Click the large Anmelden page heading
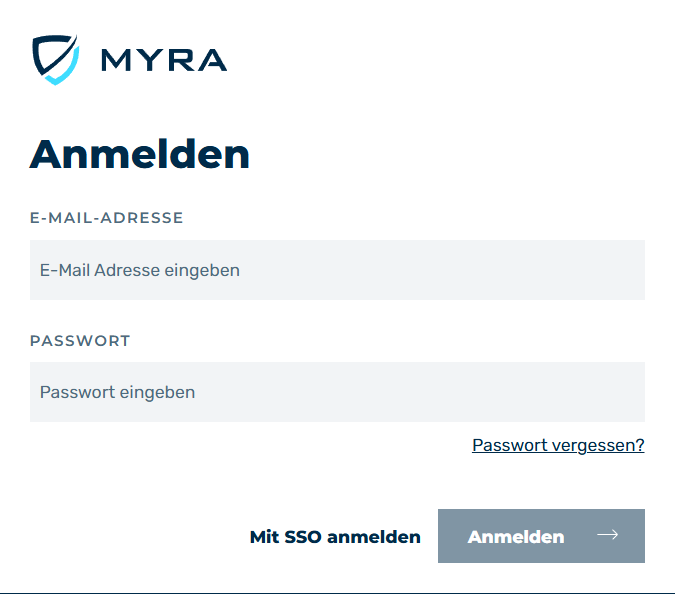The width and height of the screenshot is (675, 594). pos(139,154)
